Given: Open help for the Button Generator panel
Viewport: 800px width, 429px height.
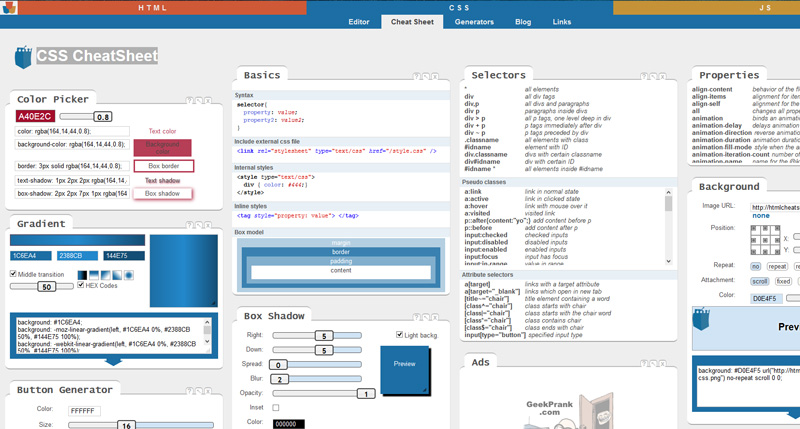Looking at the screenshot, I should (189, 391).
